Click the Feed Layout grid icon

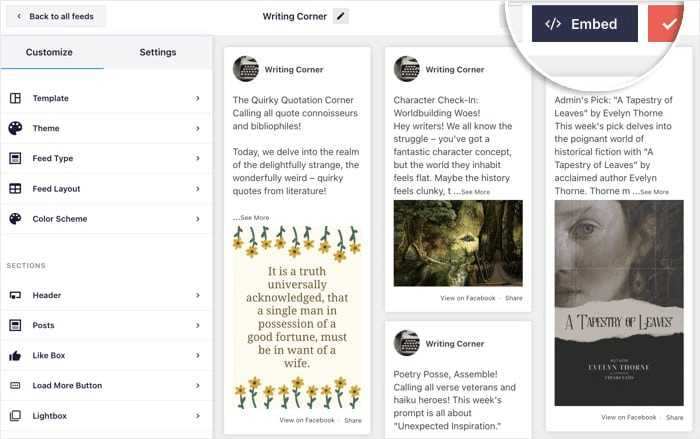[x=15, y=188]
